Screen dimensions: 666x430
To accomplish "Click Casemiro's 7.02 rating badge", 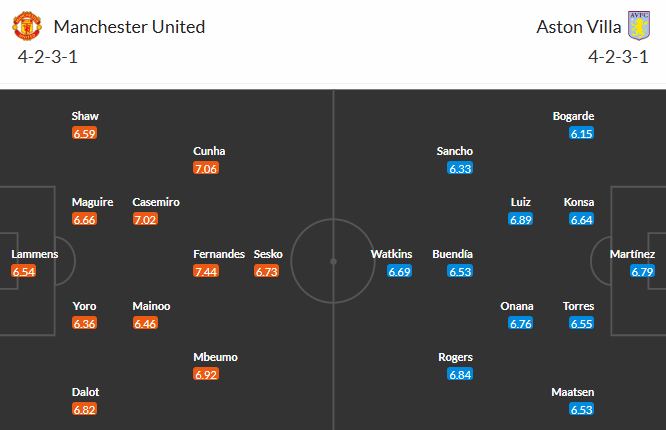I will pos(145,219).
